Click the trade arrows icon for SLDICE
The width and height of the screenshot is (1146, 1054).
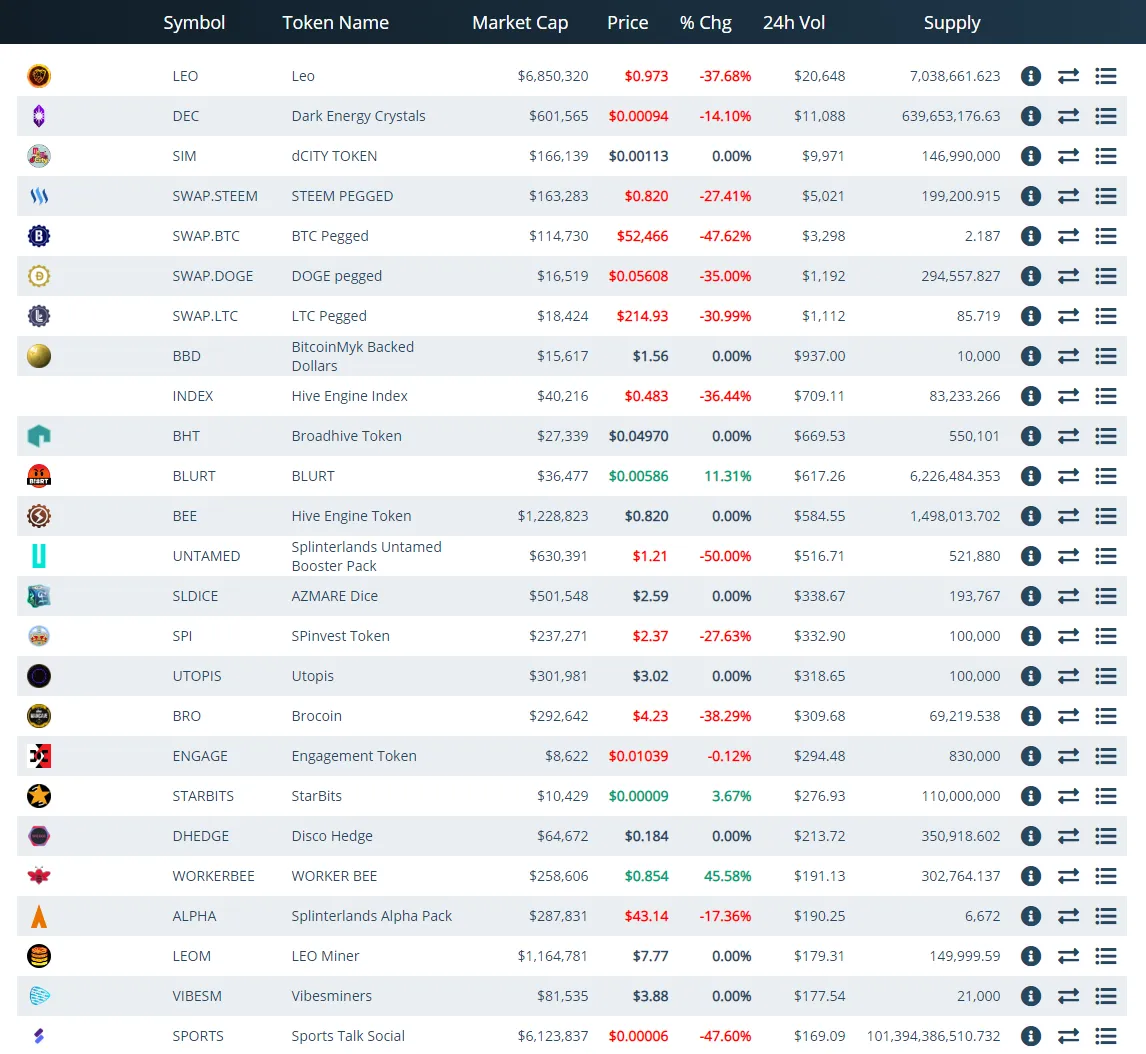point(1069,596)
